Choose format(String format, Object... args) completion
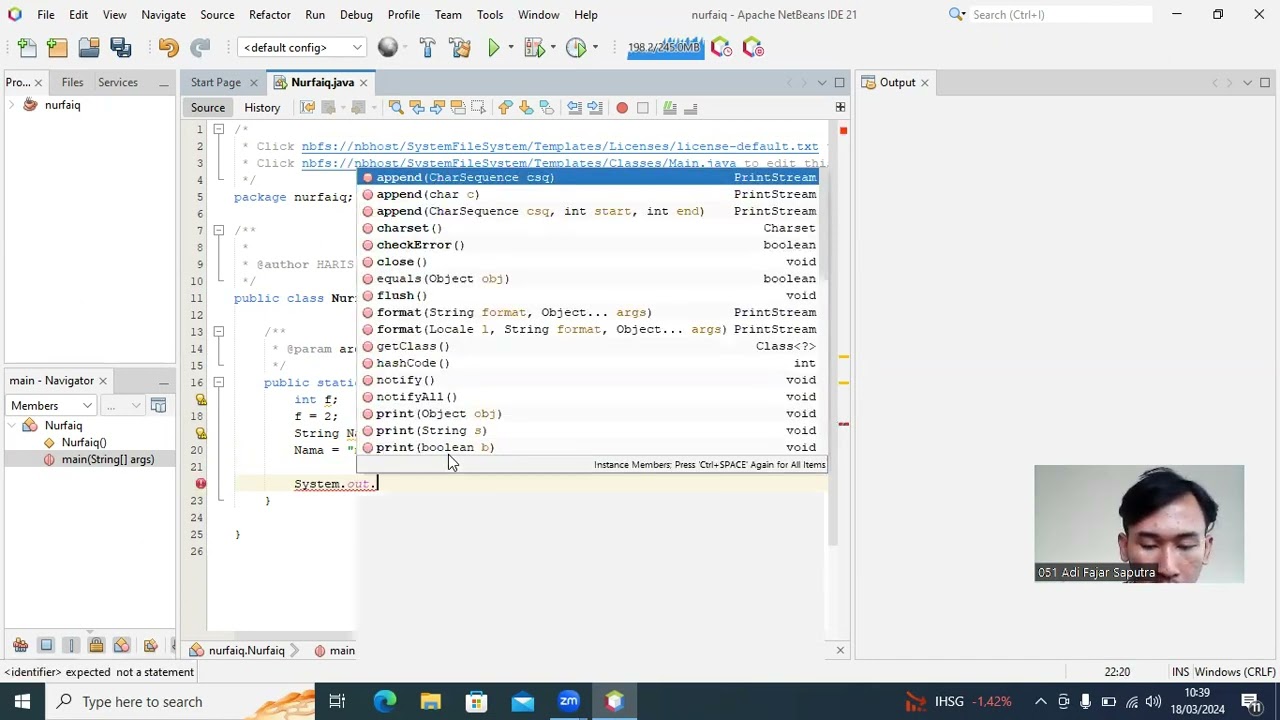This screenshot has height=720, width=1280. [590, 312]
